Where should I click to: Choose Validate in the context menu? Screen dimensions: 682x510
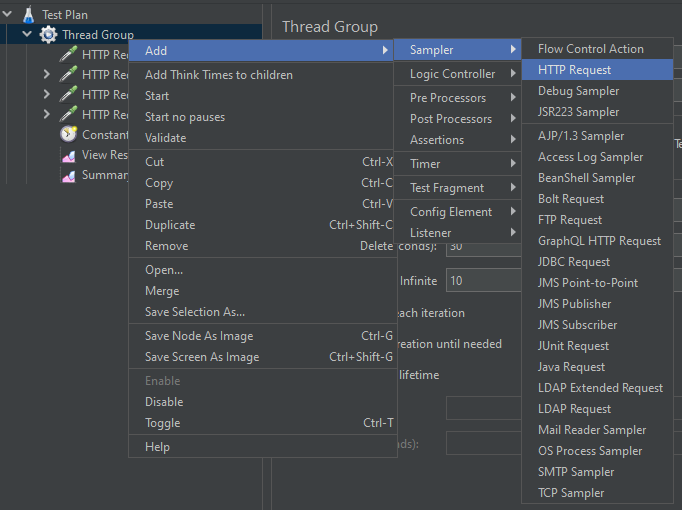click(263, 138)
